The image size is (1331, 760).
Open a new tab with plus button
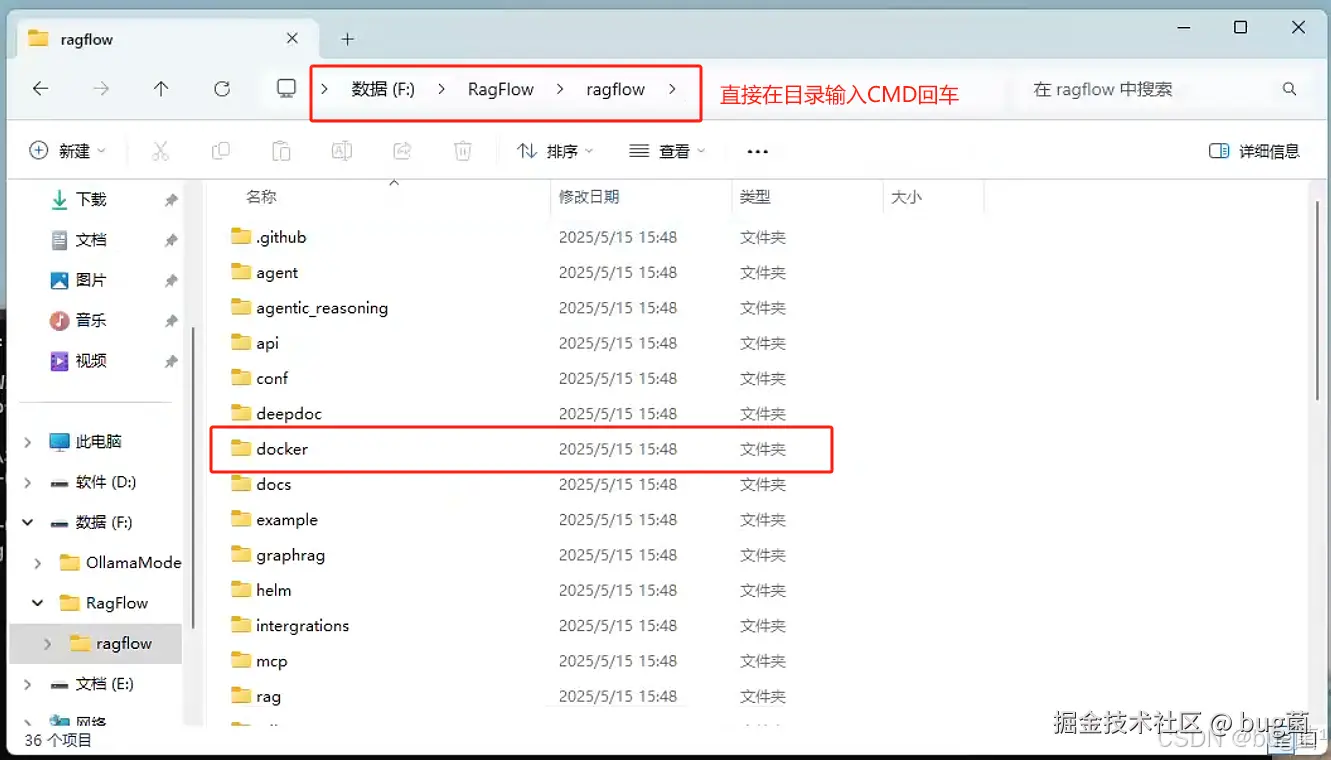click(347, 39)
